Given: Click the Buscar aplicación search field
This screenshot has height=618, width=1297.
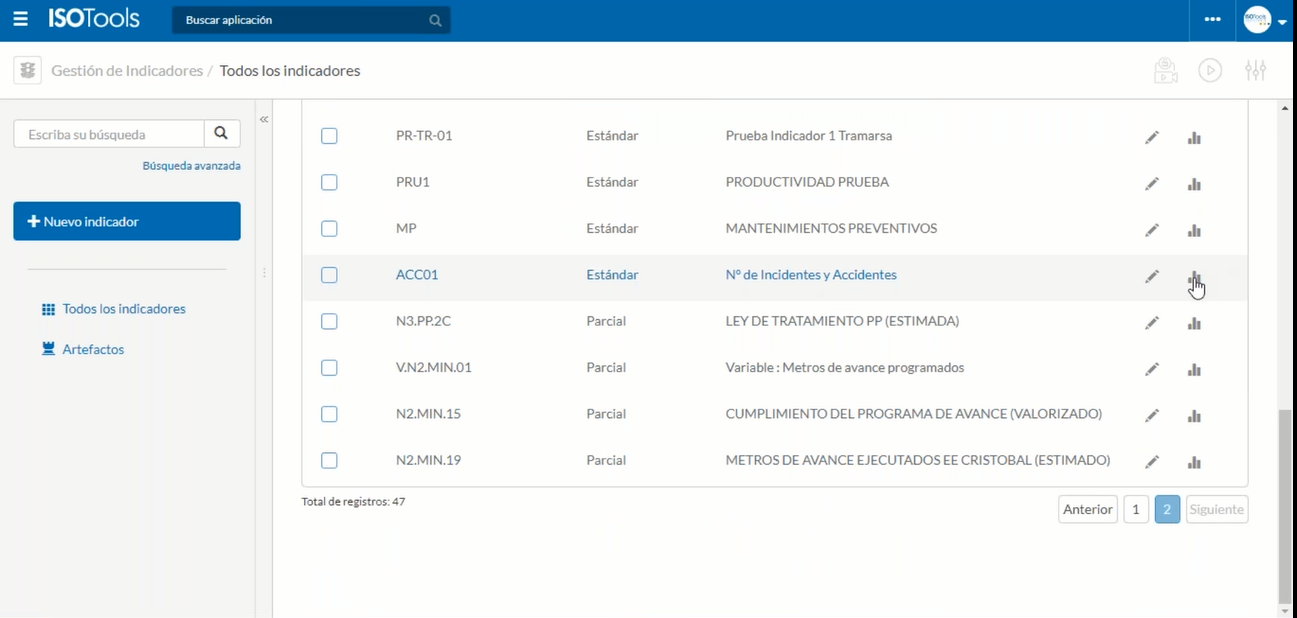Looking at the screenshot, I should (300, 20).
